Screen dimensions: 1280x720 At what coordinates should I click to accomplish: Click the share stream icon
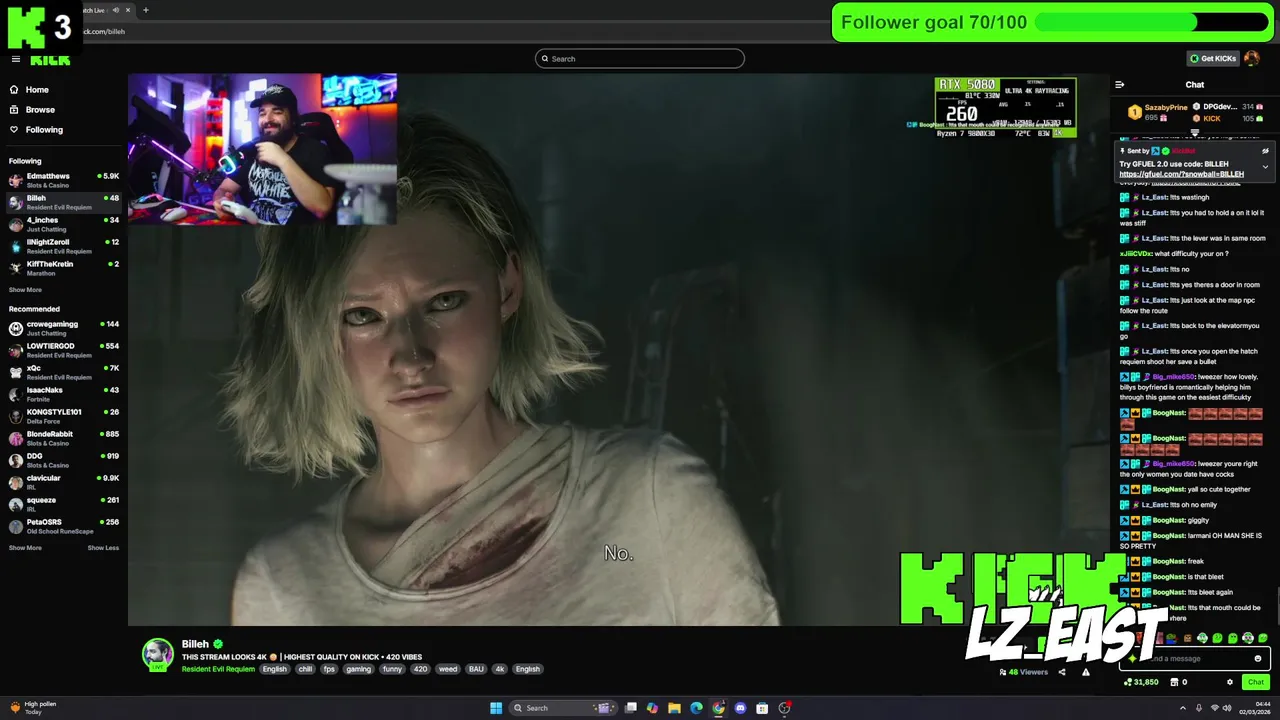click(1062, 672)
